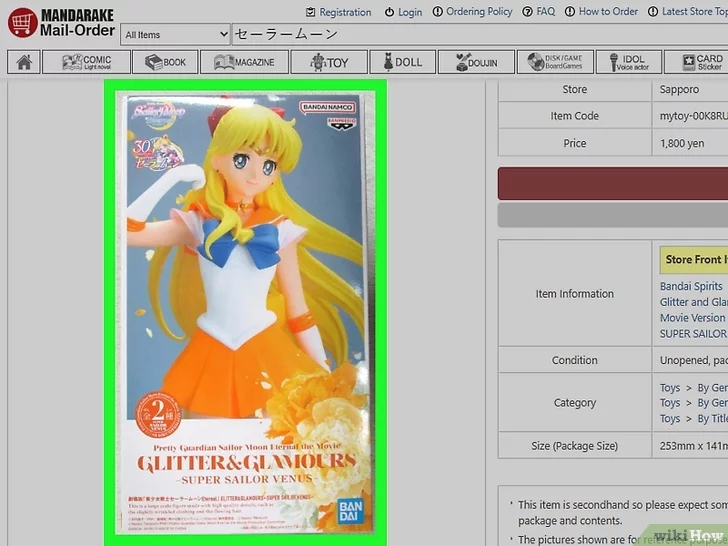Click the dark red add-to-cart button

(x=612, y=184)
